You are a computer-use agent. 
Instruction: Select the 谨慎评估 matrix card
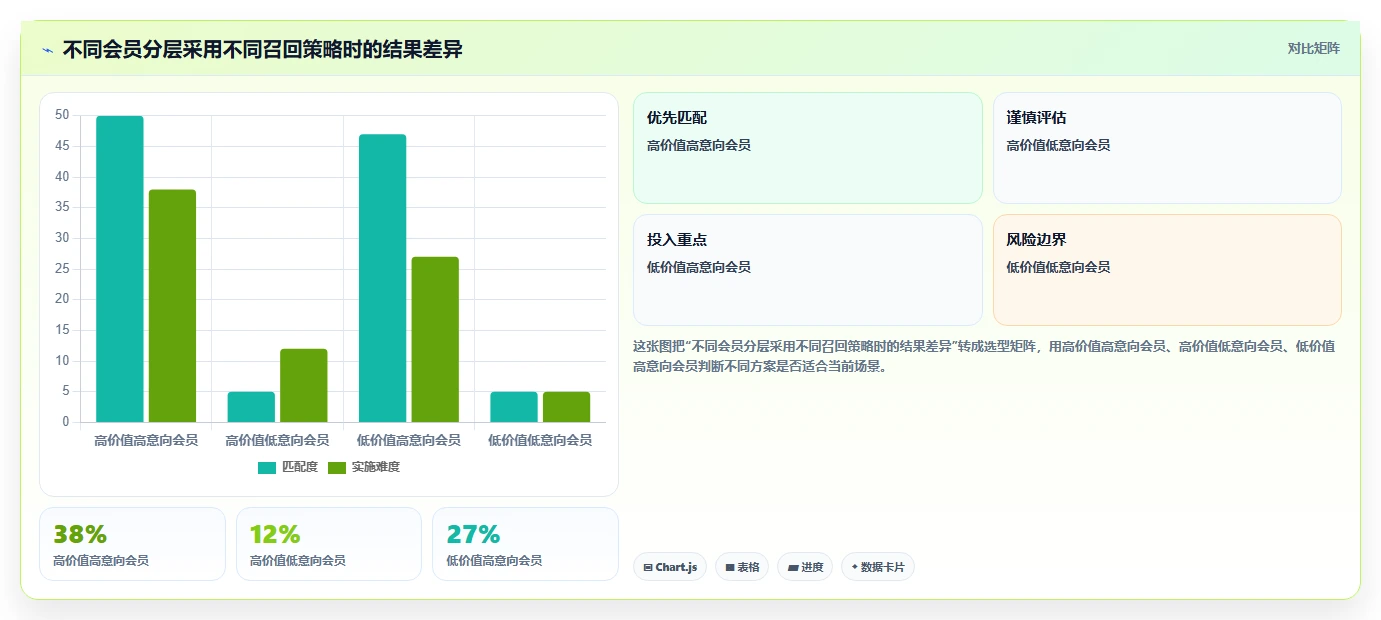(1167, 148)
